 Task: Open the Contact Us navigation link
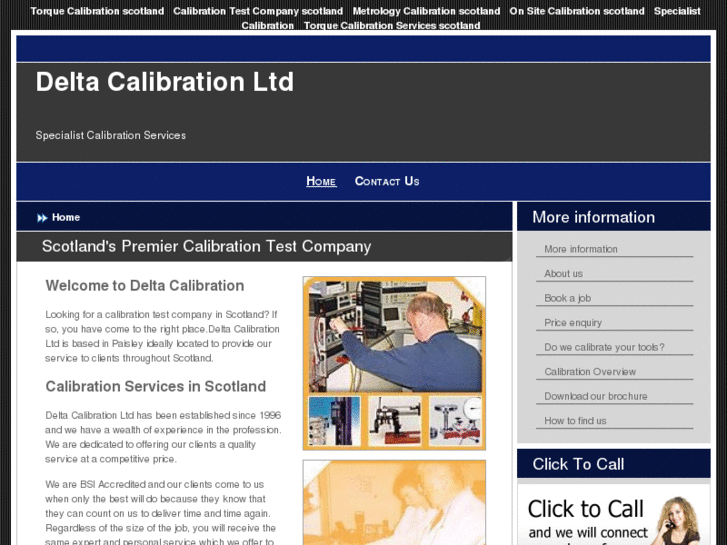pos(387,181)
